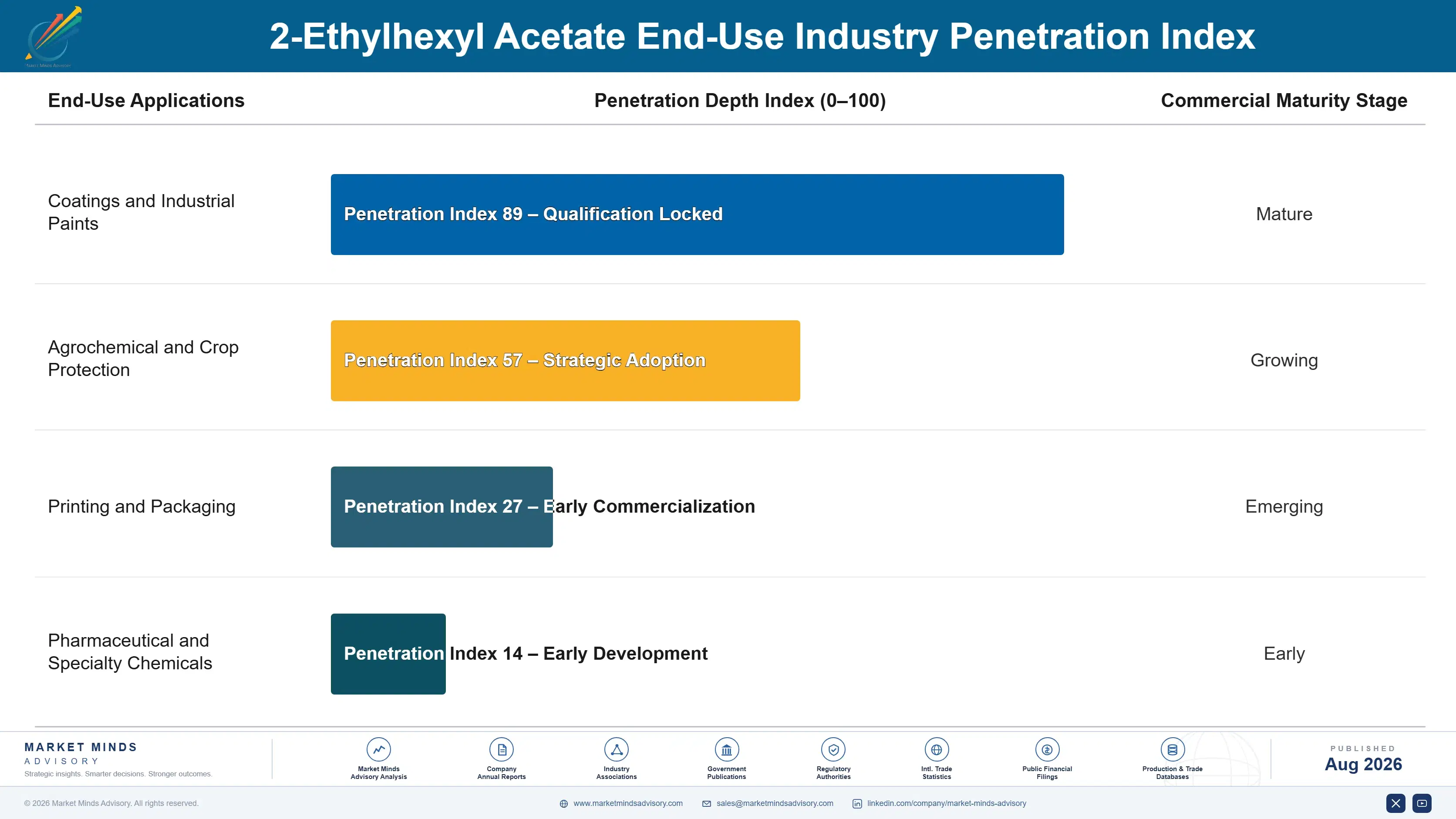Click the Public Financial Filings icon
This screenshot has height=819, width=1456.
coord(1047,749)
